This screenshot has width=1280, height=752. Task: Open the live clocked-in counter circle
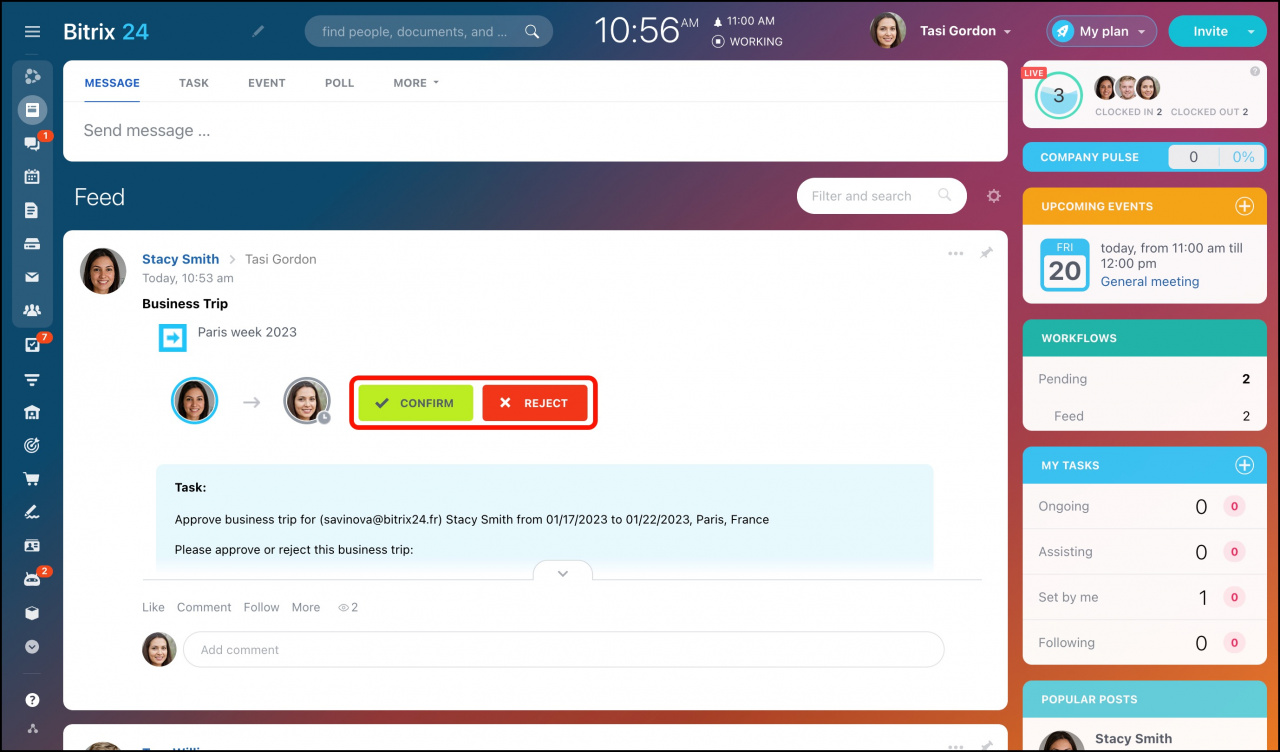(1058, 96)
